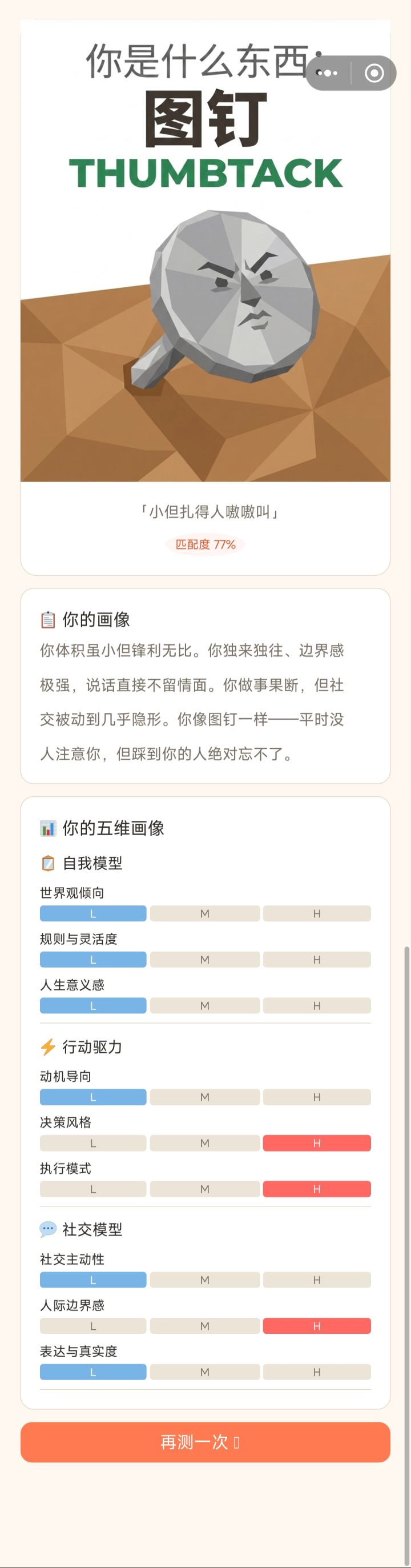Image resolution: width=411 pixels, height=1568 pixels.
Task: Select the red H segment under 人际边界感
Action: (x=317, y=1326)
